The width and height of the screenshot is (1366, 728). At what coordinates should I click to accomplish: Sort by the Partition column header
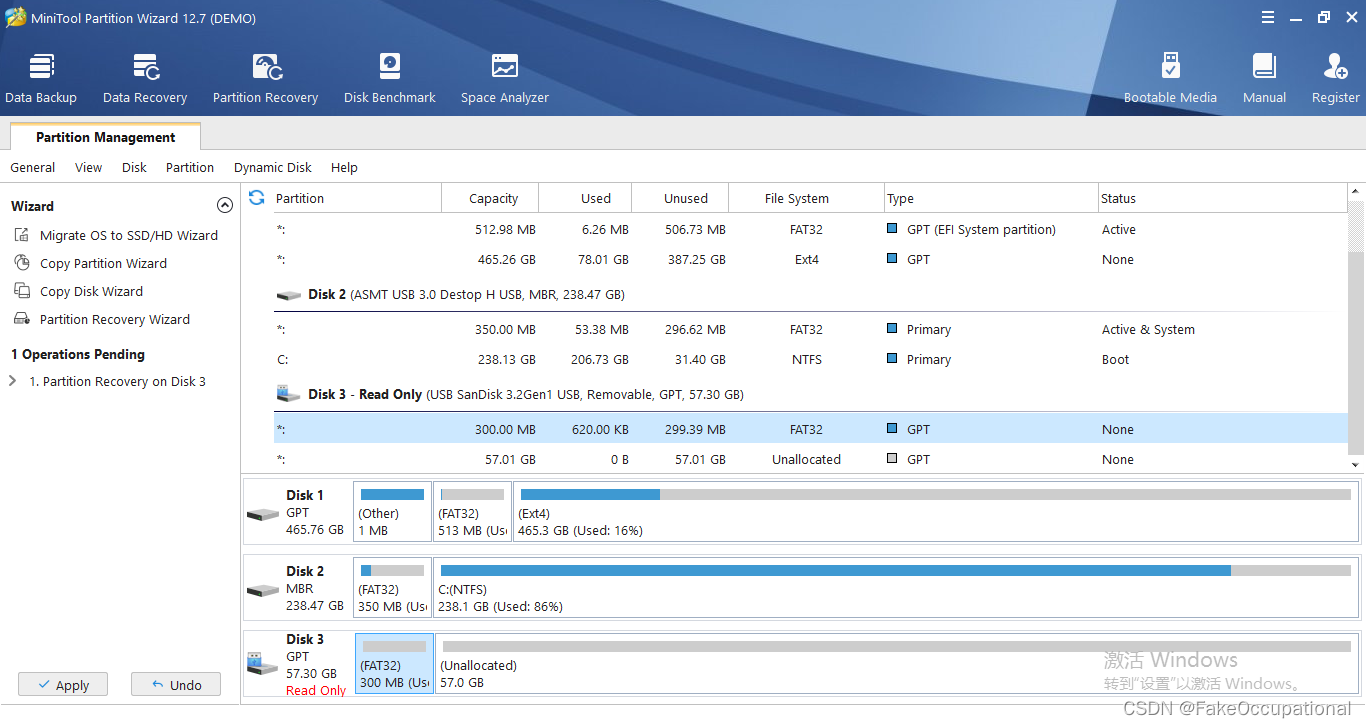point(357,198)
